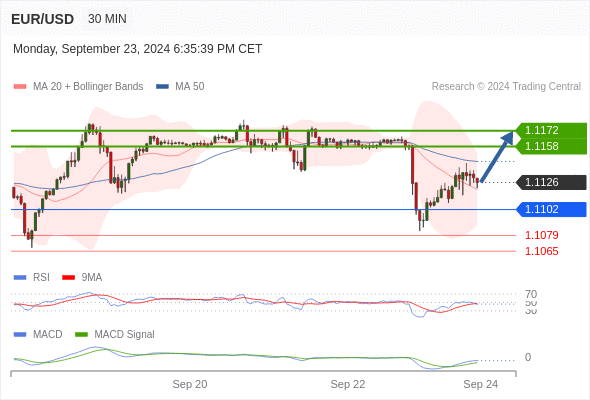Click the MACD legend label
Screen dimensions: 590x400
pos(48,335)
